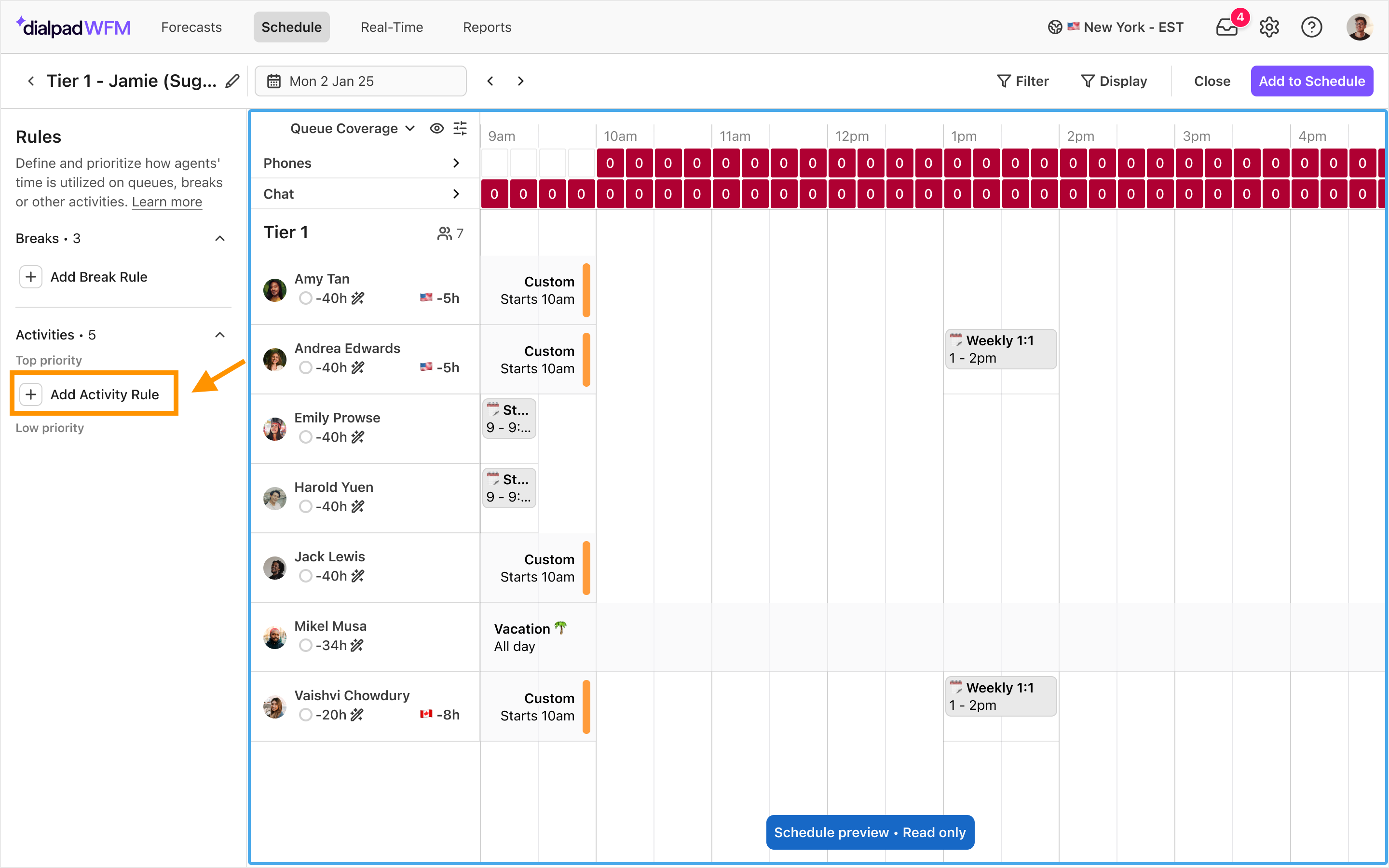Image resolution: width=1389 pixels, height=868 pixels.
Task: Open the calendar icon in date field
Action: [x=274, y=81]
